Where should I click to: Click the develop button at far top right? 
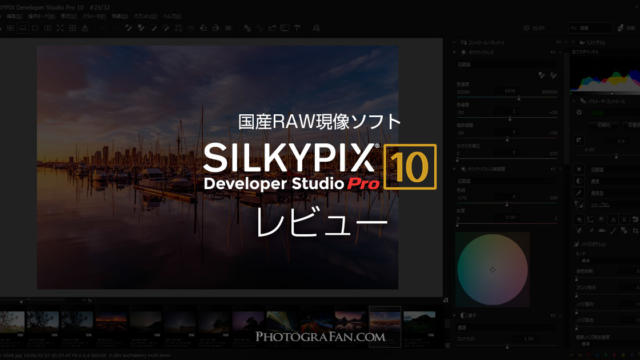coord(627,28)
